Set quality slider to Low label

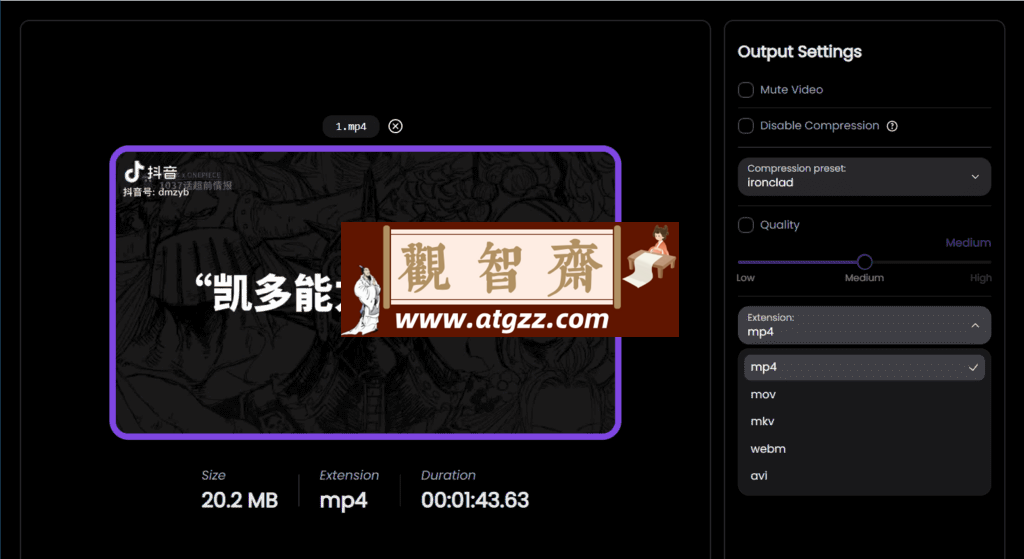745,278
